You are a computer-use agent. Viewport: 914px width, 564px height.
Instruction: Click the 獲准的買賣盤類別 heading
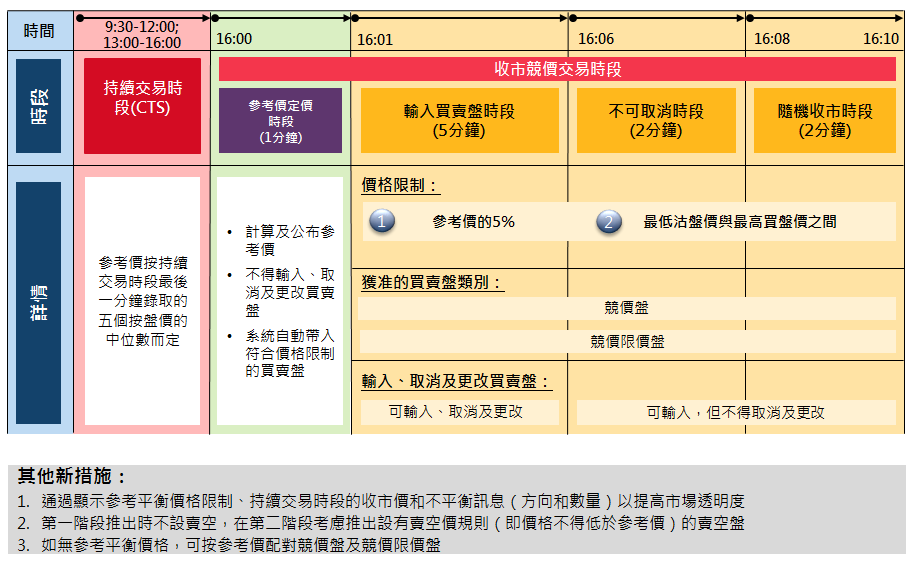tap(433, 283)
